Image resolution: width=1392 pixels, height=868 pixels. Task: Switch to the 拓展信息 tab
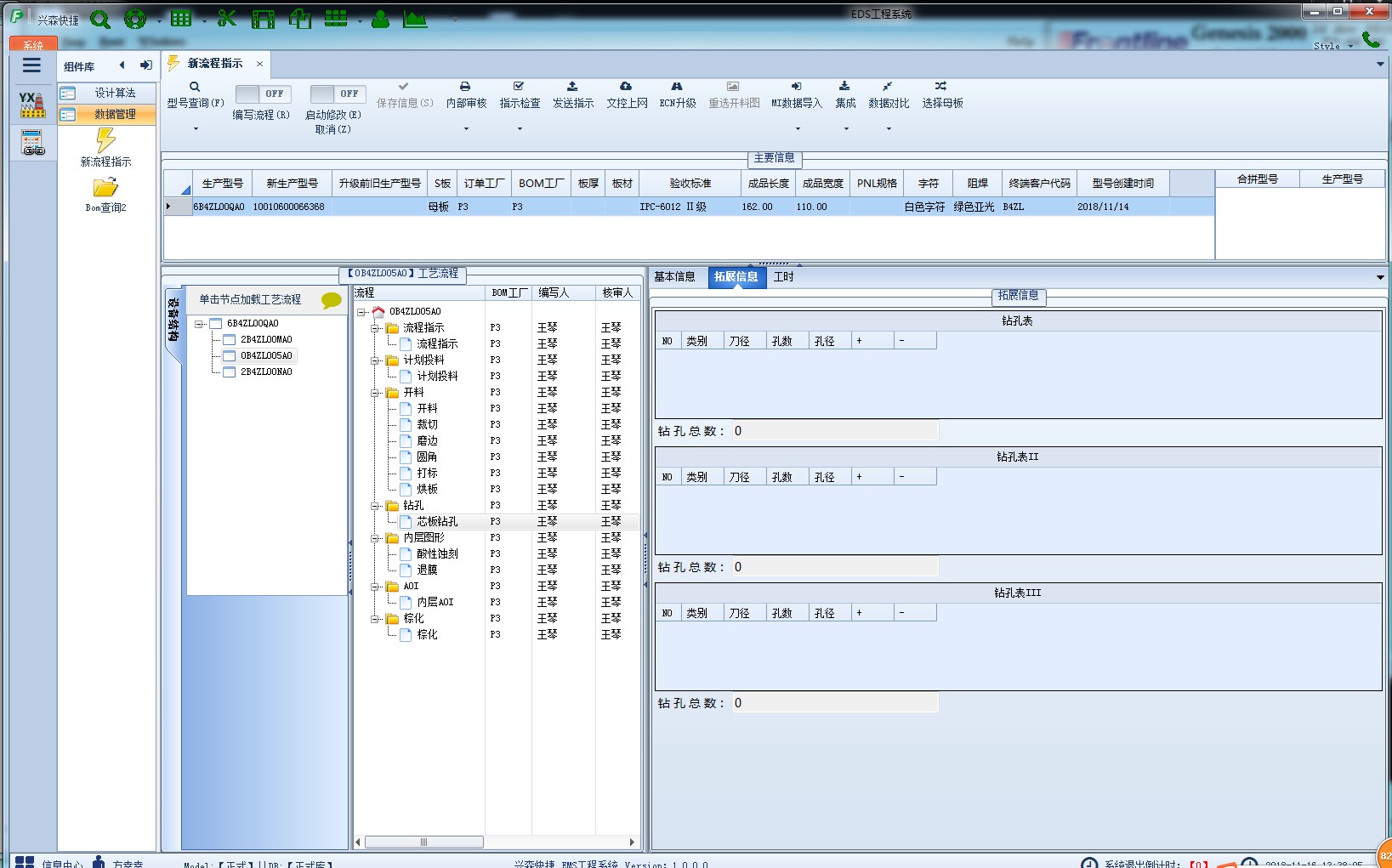pos(736,277)
